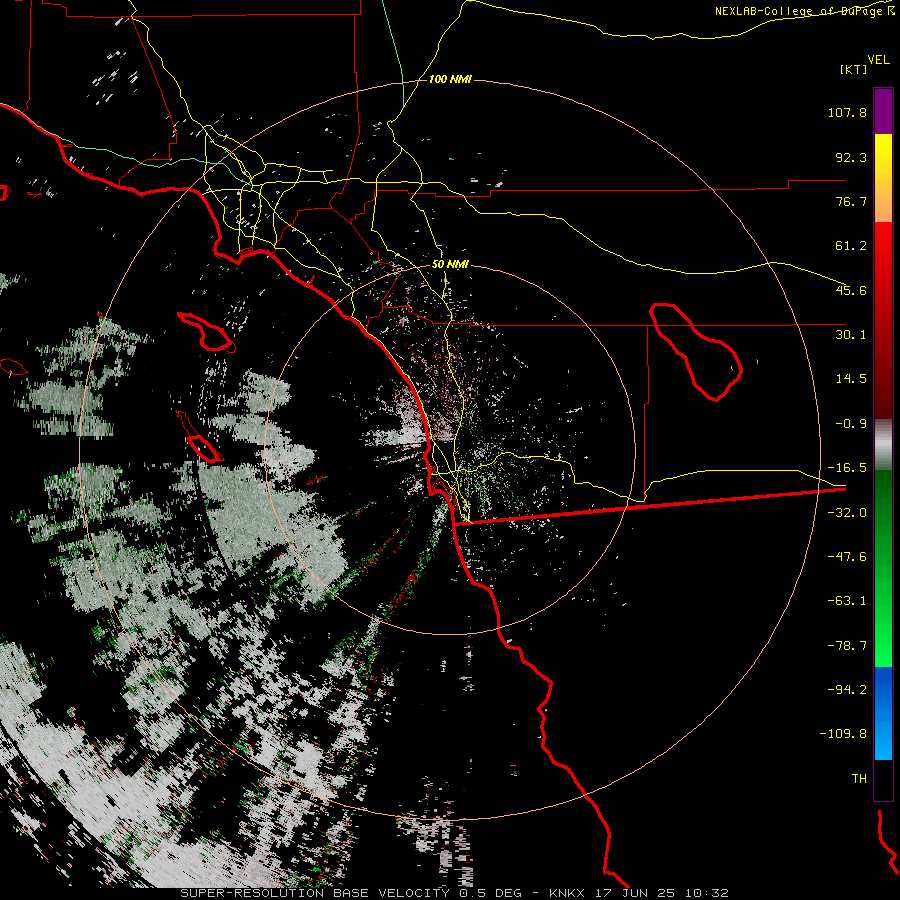The width and height of the screenshot is (900, 900).
Task: Click the Santa Catalina Island outline
Action: [x=206, y=332]
